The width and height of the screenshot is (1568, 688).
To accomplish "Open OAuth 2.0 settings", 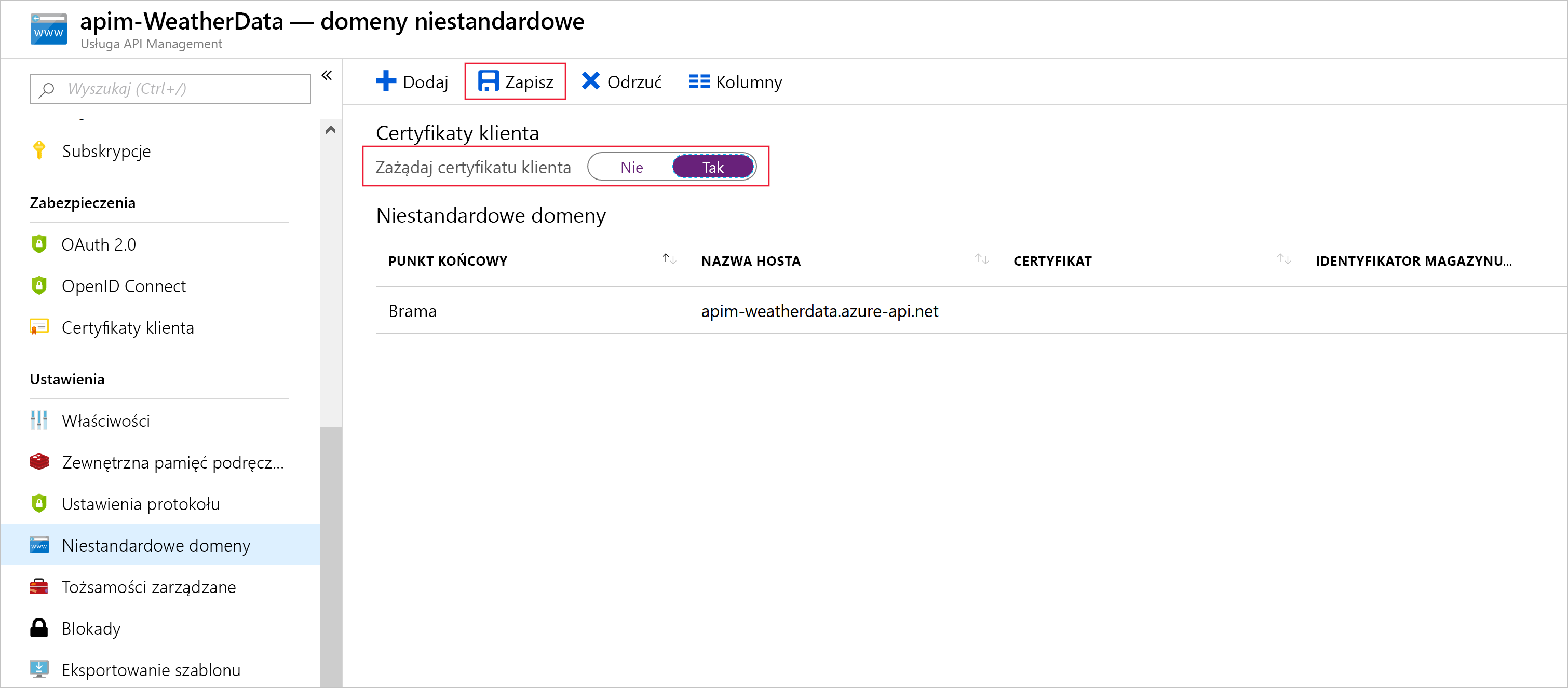I will coord(99,244).
